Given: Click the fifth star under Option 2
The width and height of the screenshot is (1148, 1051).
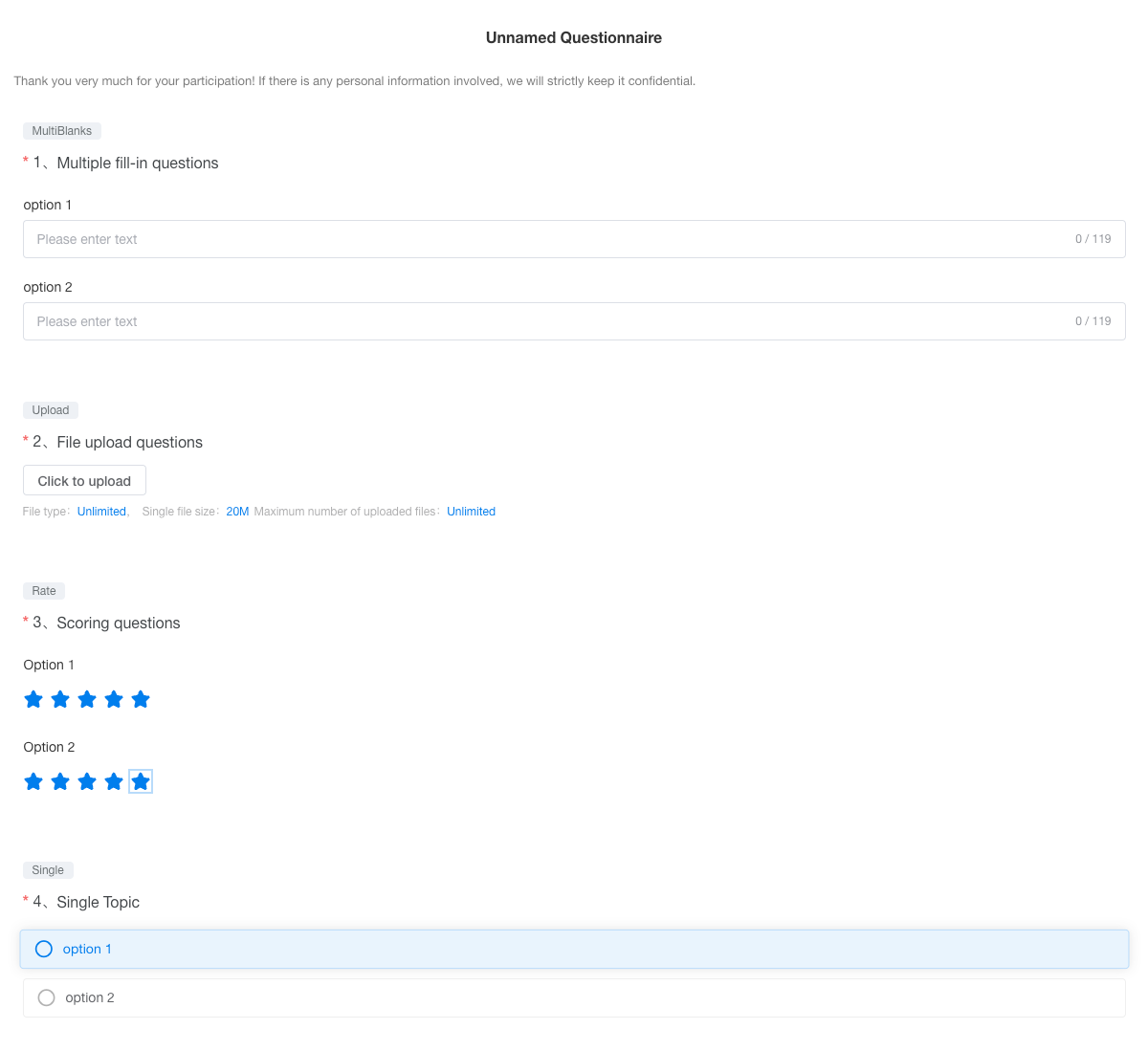Looking at the screenshot, I should tap(141, 781).
